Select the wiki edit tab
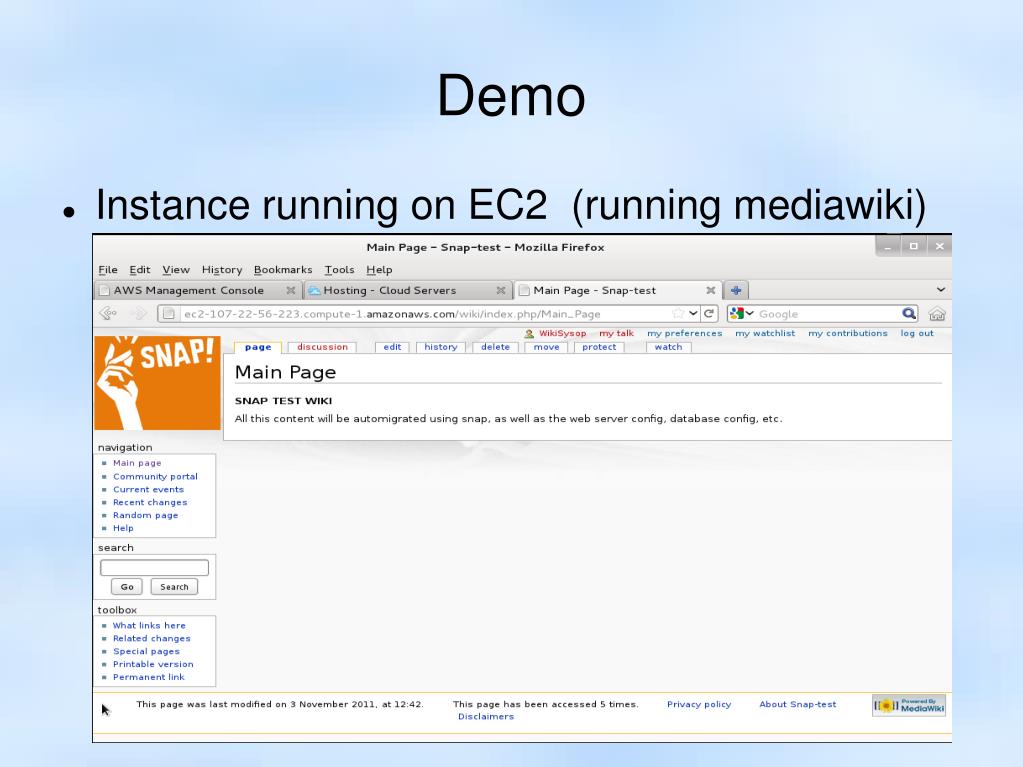The height and width of the screenshot is (767, 1023). coord(392,347)
